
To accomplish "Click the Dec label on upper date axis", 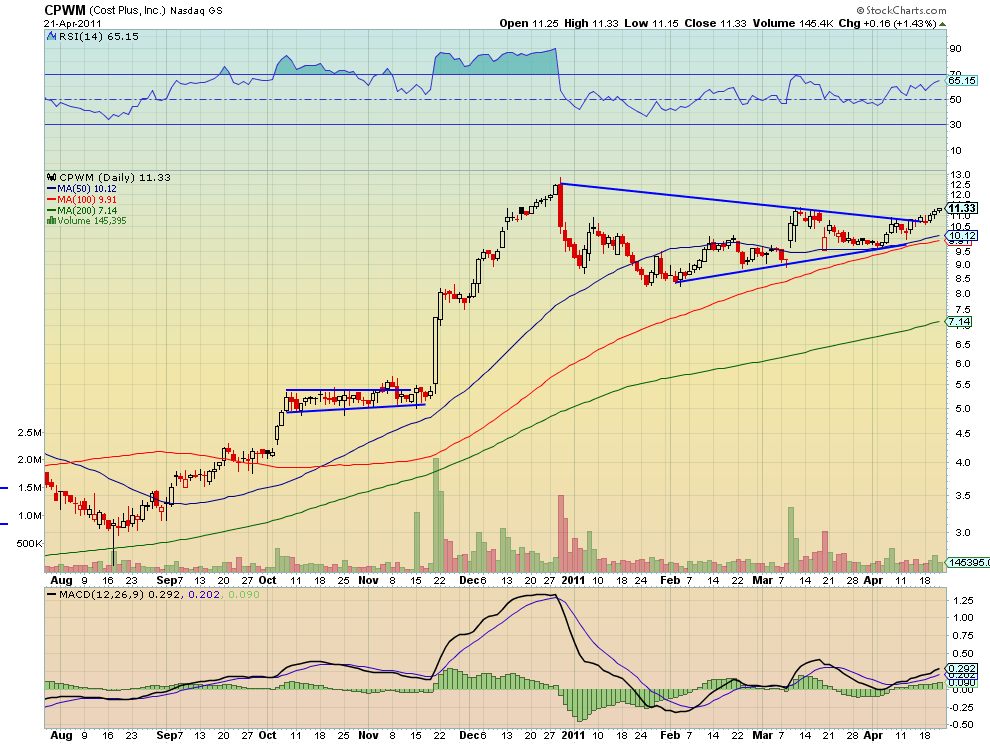I will pyautogui.click(x=468, y=580).
